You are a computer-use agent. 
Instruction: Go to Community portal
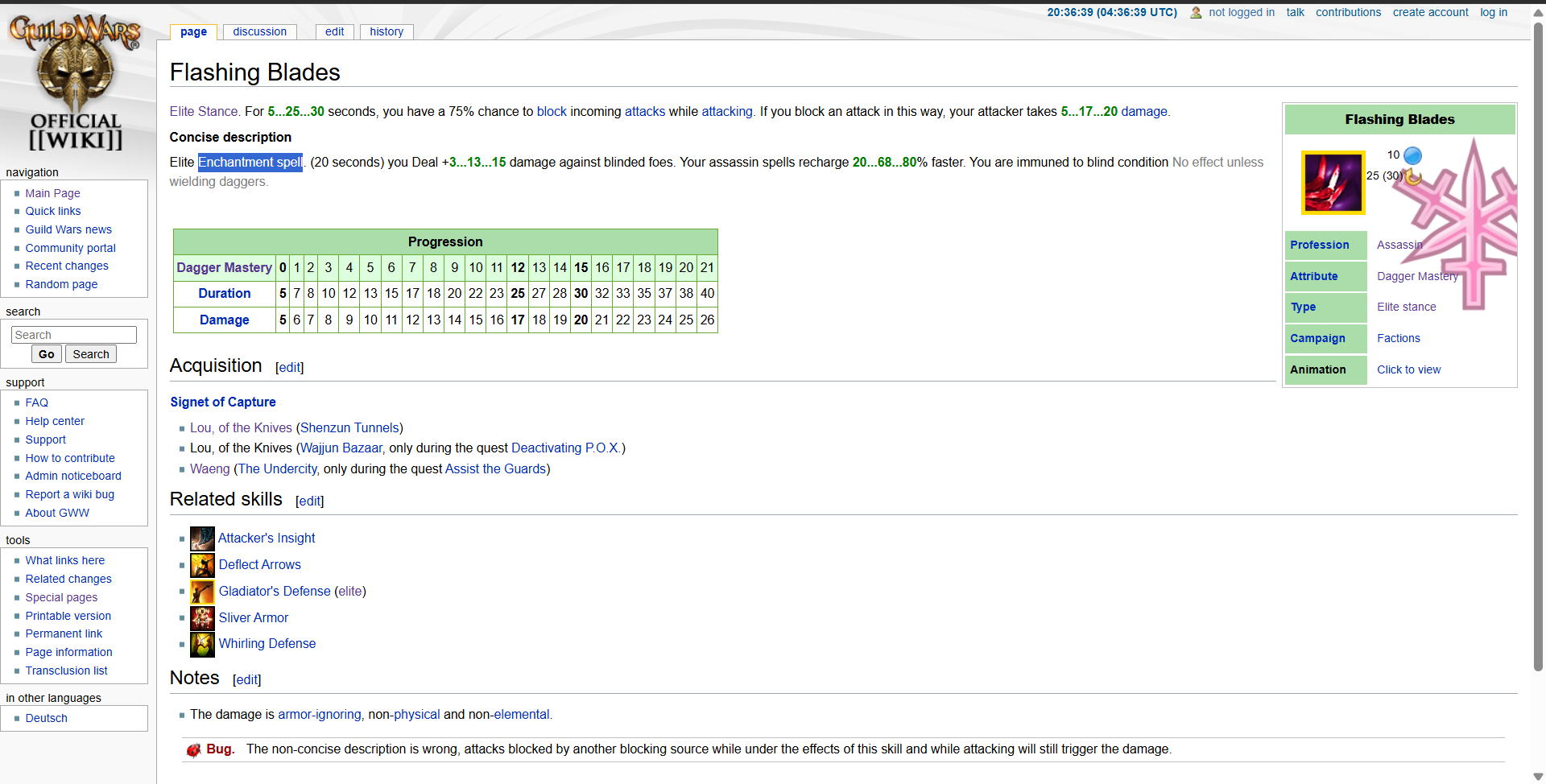click(70, 248)
